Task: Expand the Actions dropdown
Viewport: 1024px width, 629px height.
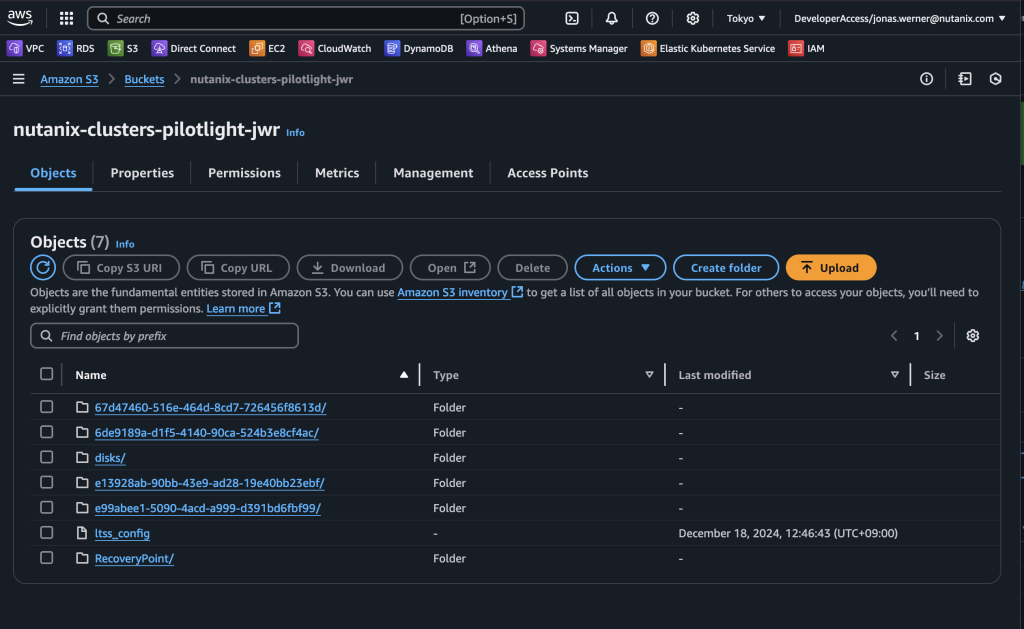Action: click(620, 268)
